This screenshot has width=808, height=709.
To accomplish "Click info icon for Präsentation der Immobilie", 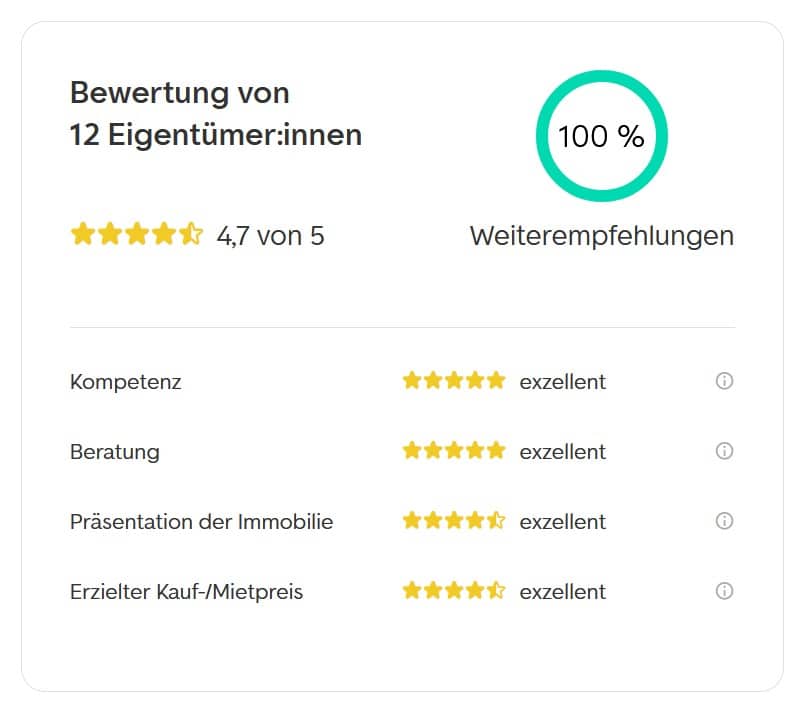I will pyautogui.click(x=724, y=521).
